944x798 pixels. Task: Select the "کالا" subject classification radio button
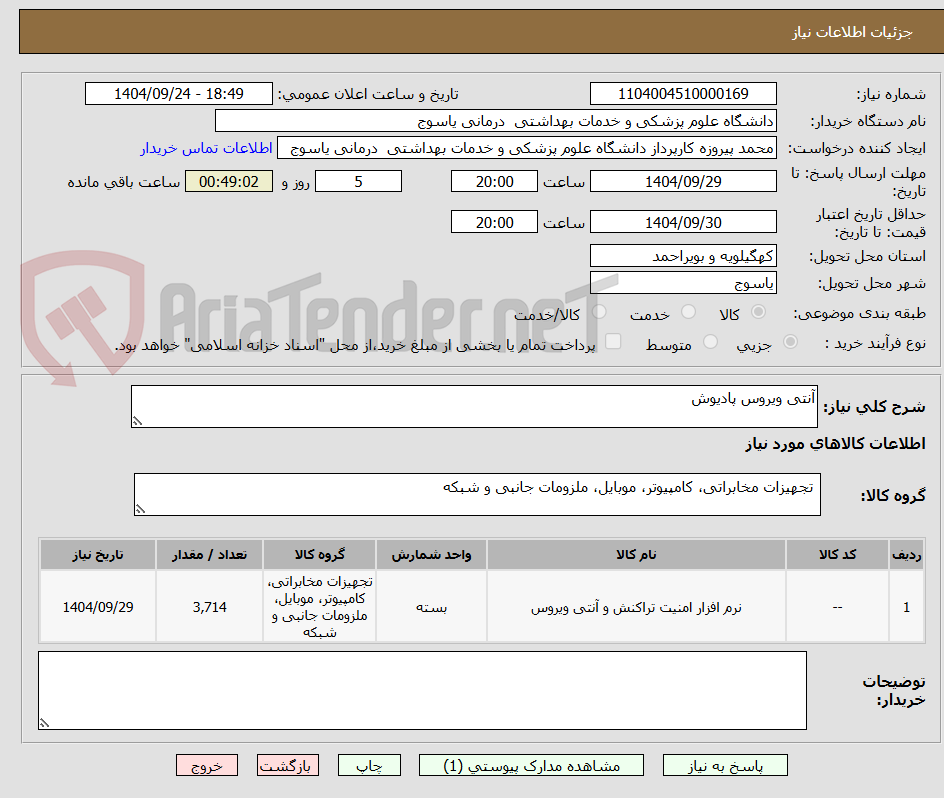click(x=758, y=313)
